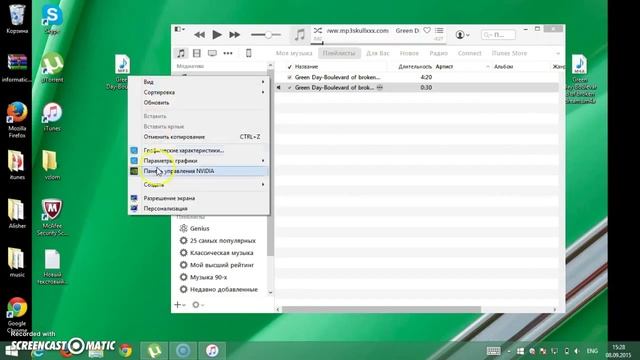
Task: Select the TV Shows library icon
Action: (x=212, y=53)
